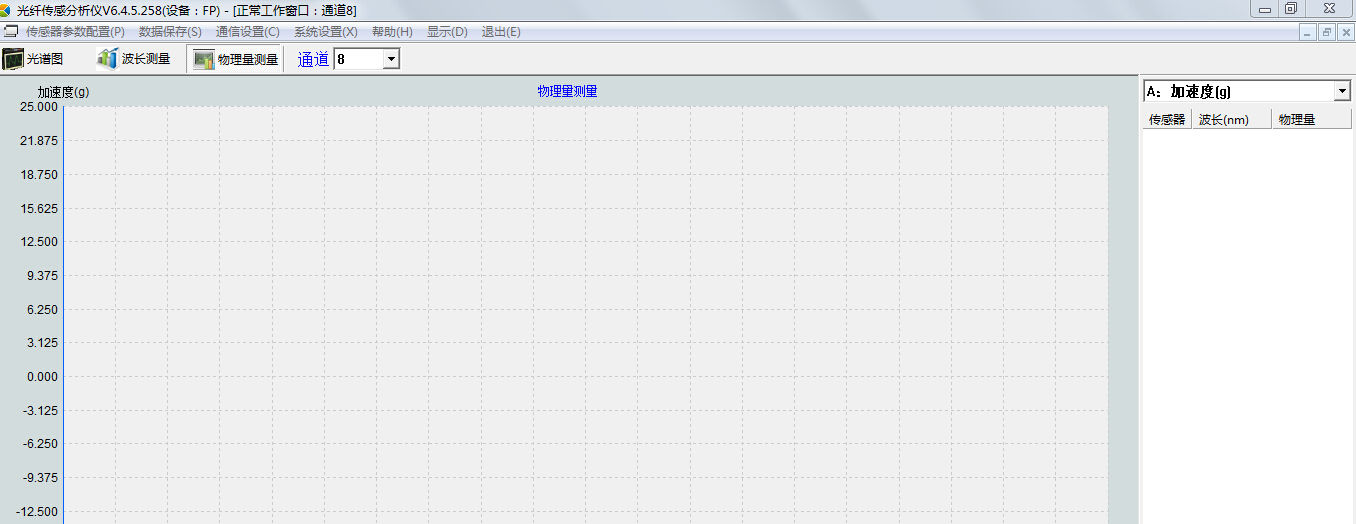The height and width of the screenshot is (524, 1356).
Task: Open the 传感器参数配置(P) menu
Action: (75, 32)
